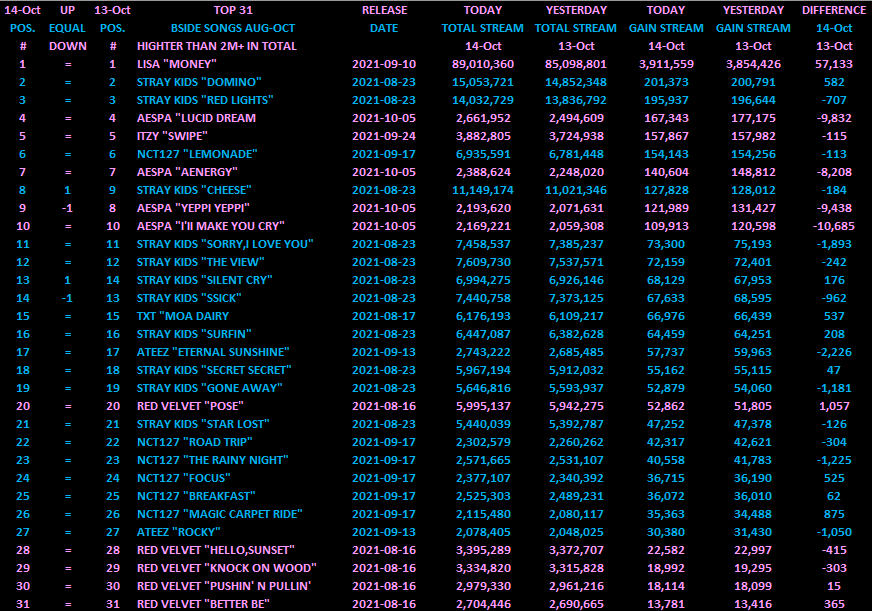Click the UP EQUAL DOWN column header
The image size is (872, 611).
67,28
